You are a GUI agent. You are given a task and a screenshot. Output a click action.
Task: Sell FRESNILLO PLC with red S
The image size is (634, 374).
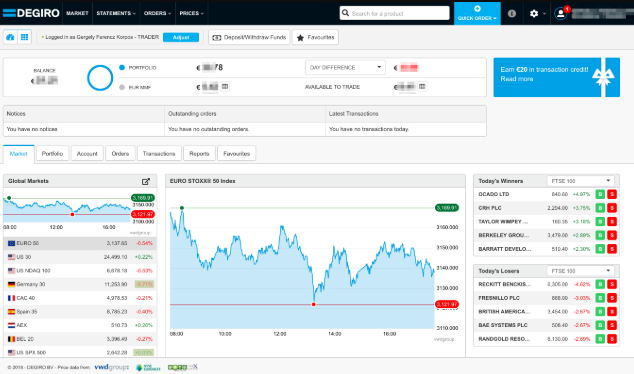612,298
